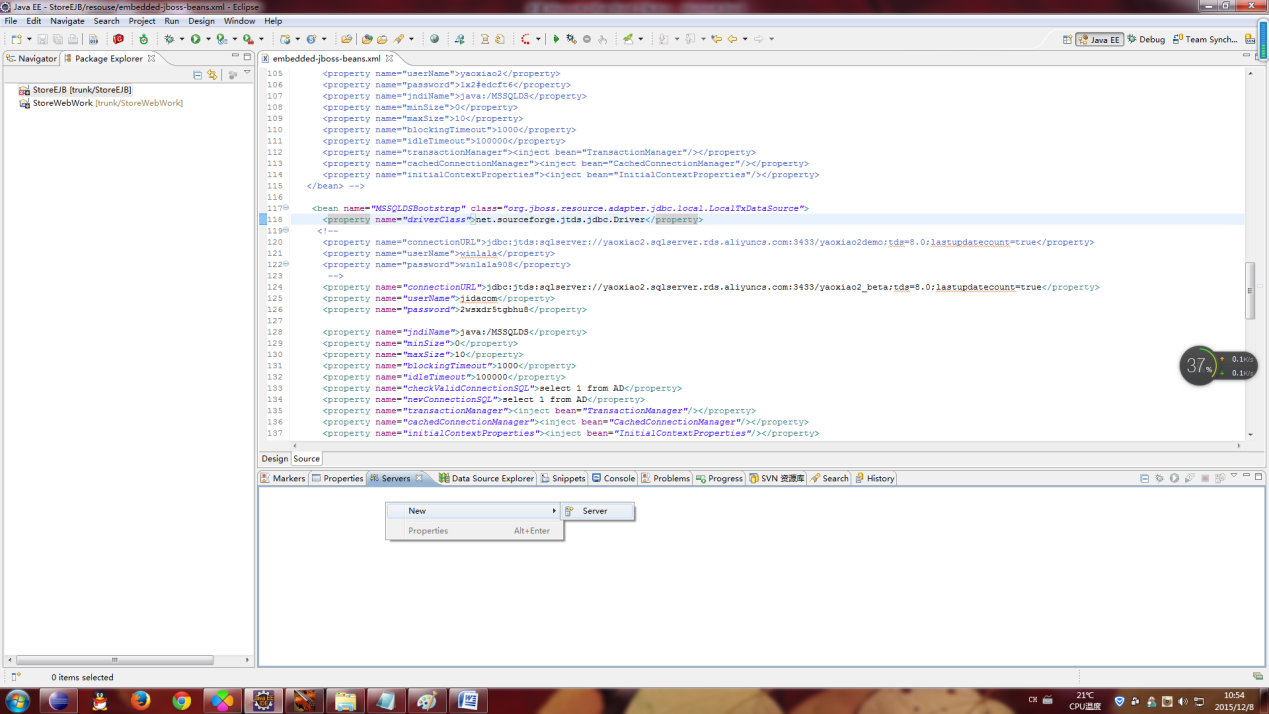Switch to the Problems tab
1269x714 pixels.
tap(665, 478)
